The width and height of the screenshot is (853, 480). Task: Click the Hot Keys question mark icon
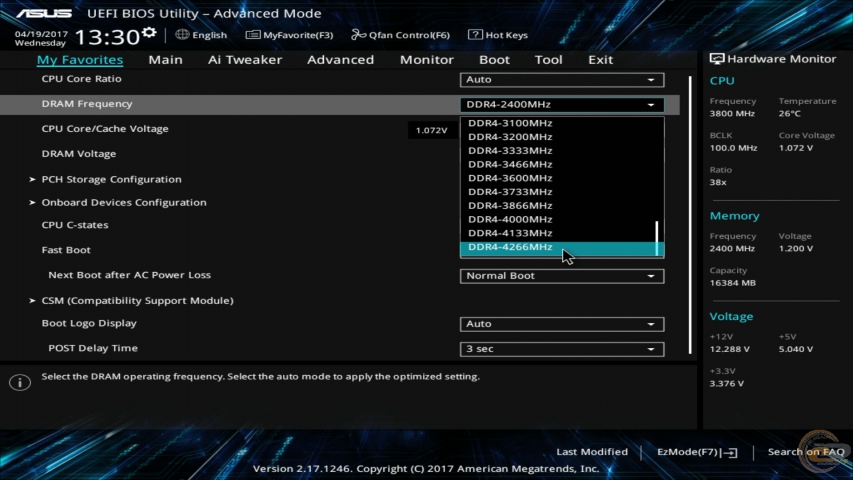point(475,34)
